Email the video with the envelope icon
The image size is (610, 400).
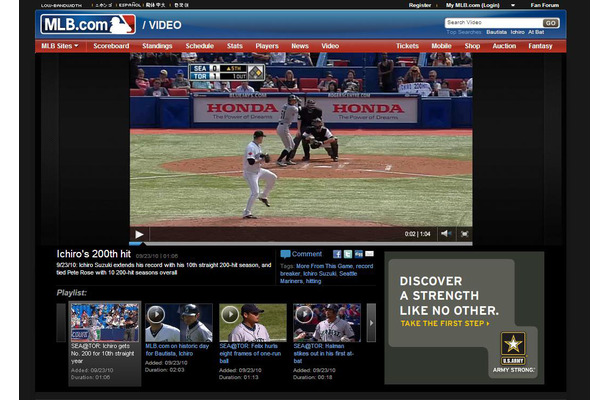[x=369, y=254]
